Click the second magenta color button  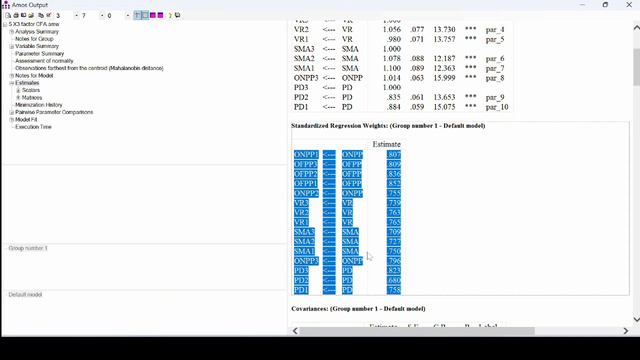pos(160,16)
